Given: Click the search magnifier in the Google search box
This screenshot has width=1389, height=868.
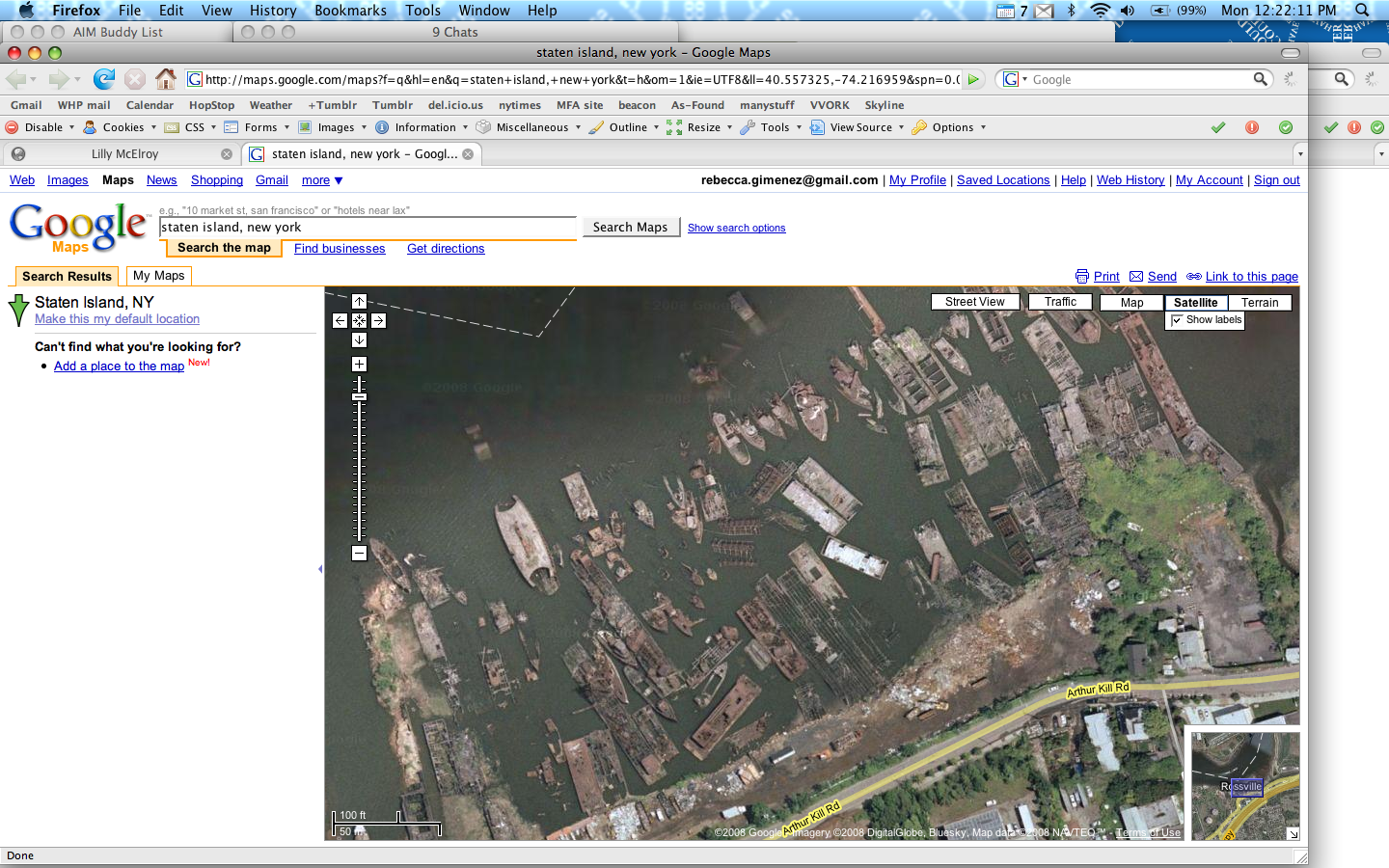Looking at the screenshot, I should coord(1260,79).
